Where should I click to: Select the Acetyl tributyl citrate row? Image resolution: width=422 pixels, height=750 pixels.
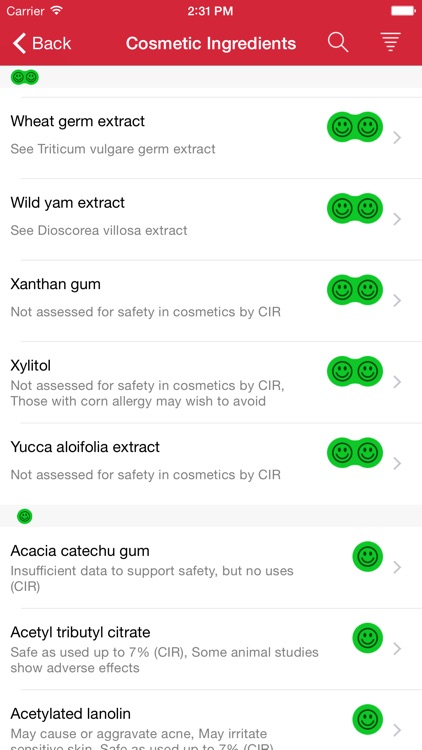[211, 649]
